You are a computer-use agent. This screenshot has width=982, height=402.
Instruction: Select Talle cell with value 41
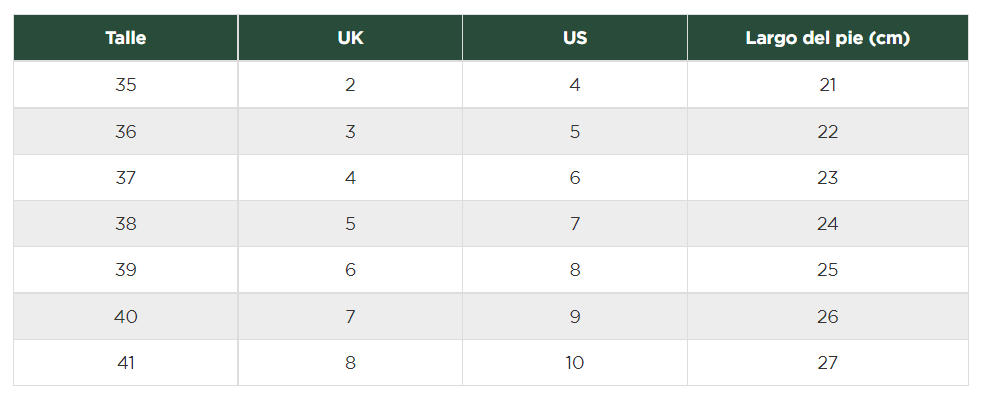tap(126, 363)
